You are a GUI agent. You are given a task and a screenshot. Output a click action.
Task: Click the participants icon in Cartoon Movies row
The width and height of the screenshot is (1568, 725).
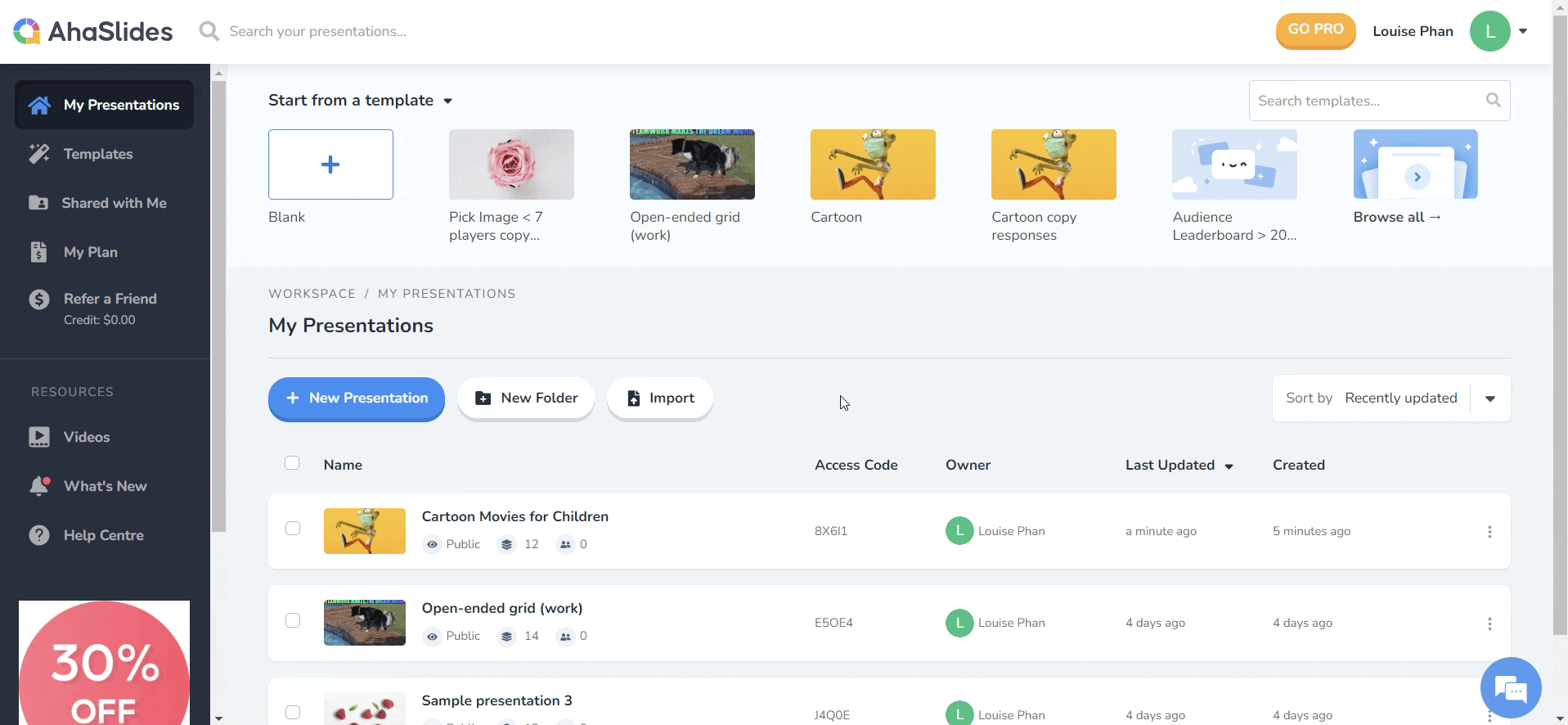[565, 544]
